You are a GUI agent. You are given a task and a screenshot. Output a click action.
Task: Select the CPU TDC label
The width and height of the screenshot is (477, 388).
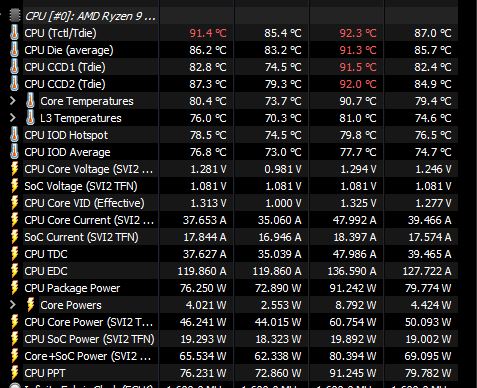tap(46, 254)
